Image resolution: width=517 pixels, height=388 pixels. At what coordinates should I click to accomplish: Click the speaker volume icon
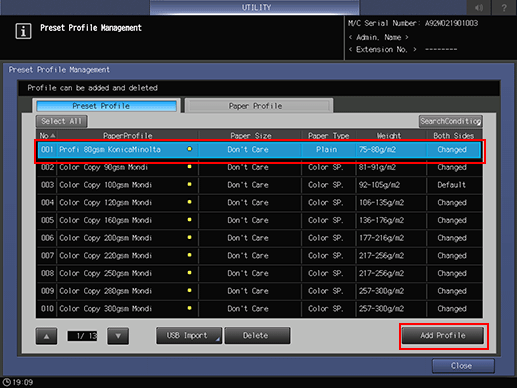tap(479, 7)
